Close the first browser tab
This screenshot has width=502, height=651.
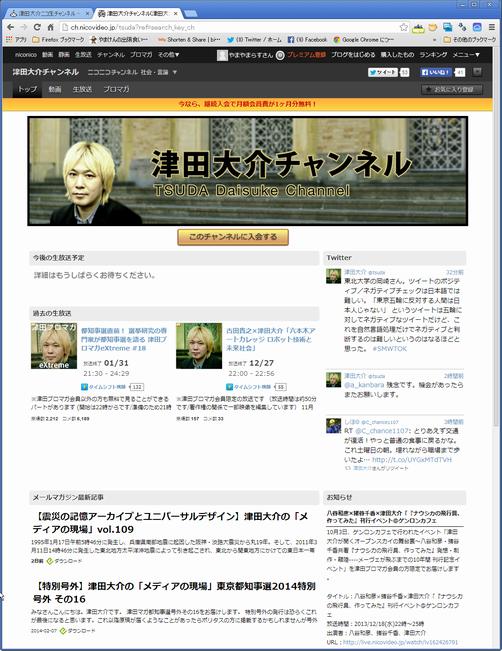click(87, 13)
